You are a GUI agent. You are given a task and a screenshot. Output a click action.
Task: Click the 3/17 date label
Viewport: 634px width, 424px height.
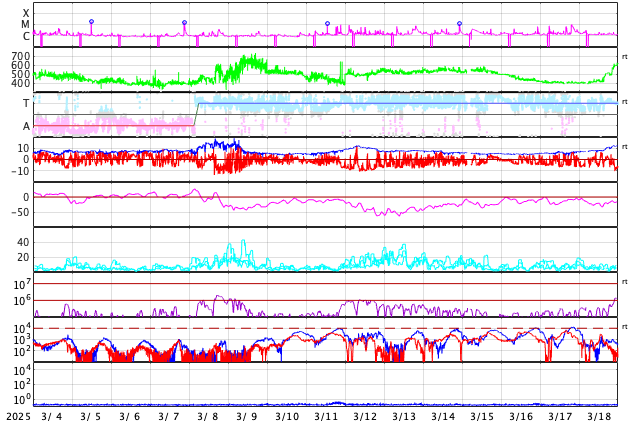click(560, 416)
